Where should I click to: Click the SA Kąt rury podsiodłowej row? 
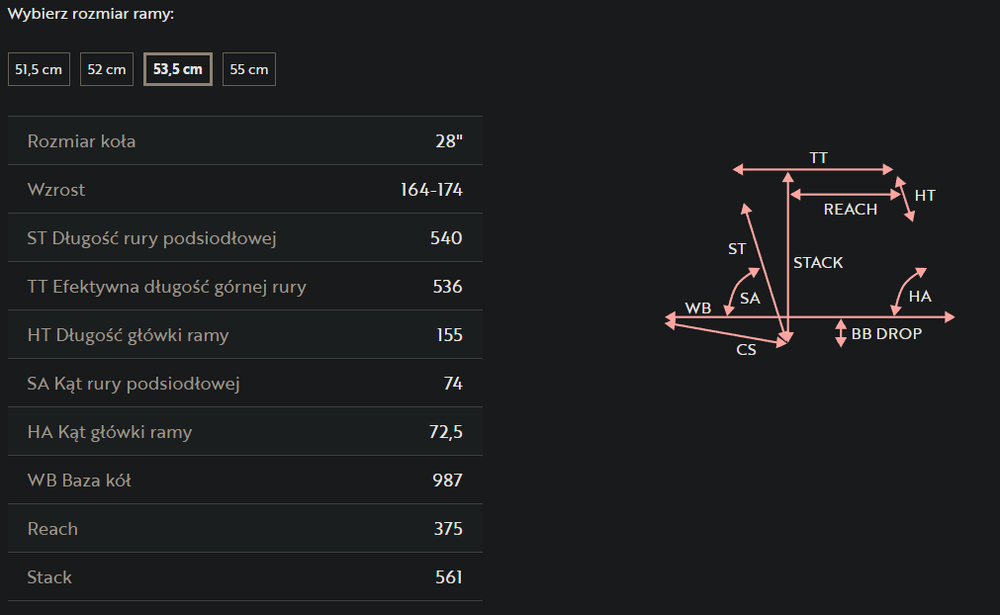pos(245,383)
